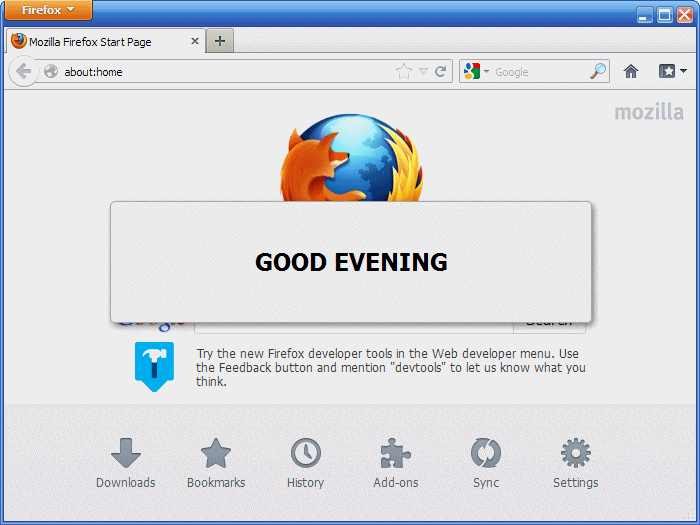The width and height of the screenshot is (700, 525).
Task: Open History from the bottom launcher
Action: [305, 463]
